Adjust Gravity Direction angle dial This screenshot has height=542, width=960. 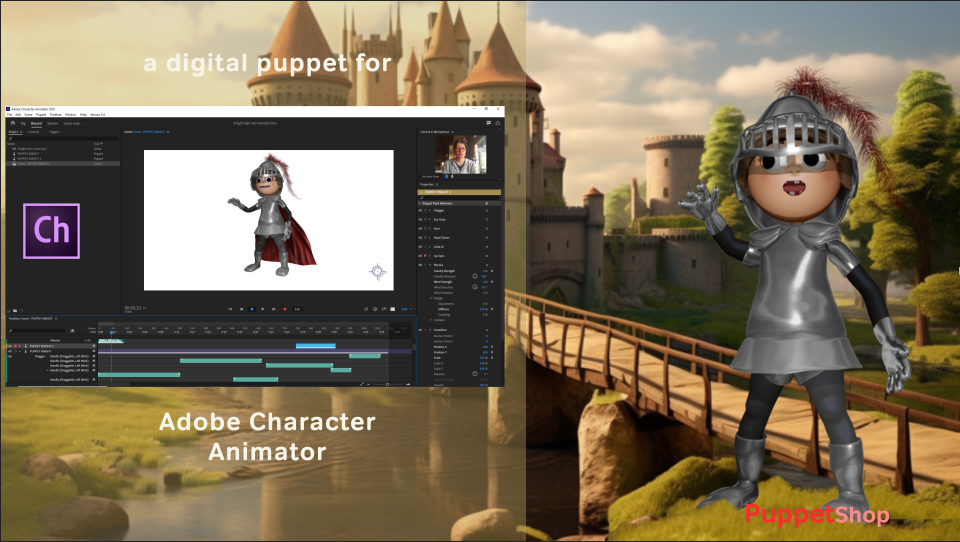pos(475,276)
